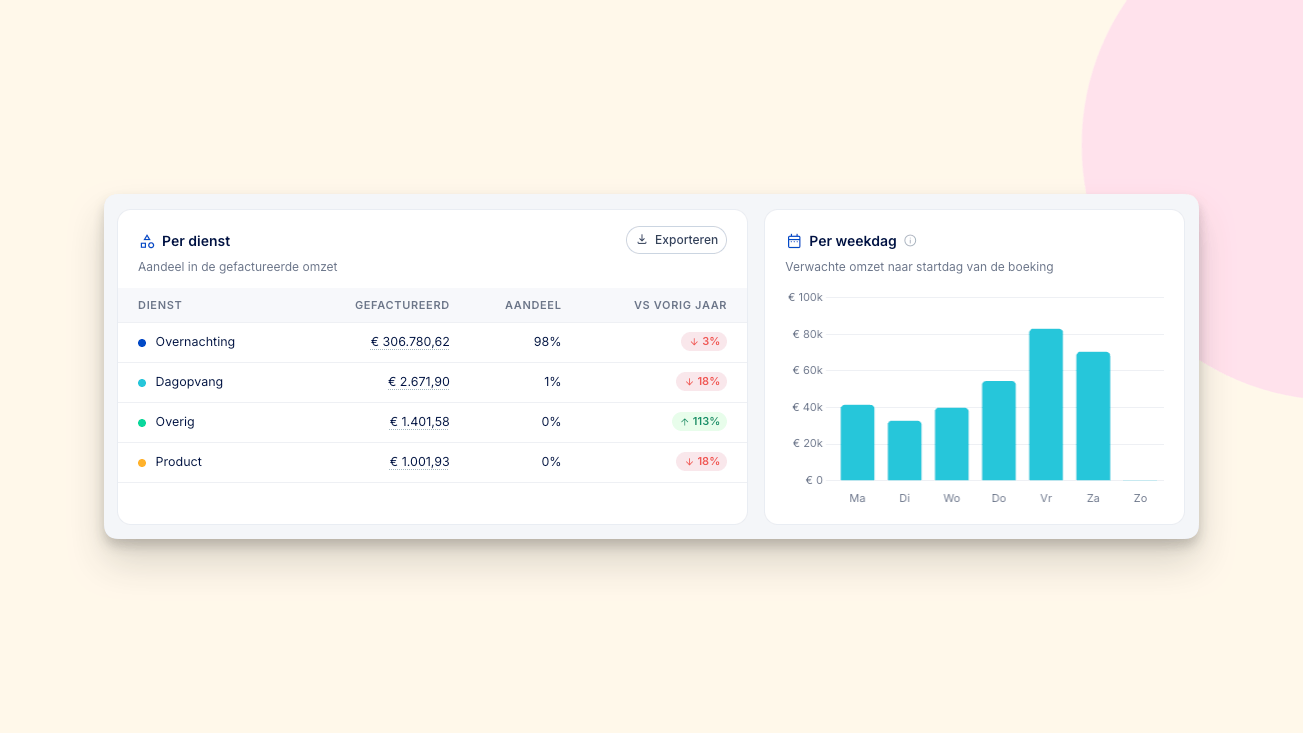Click the Product 18% down badge
The width and height of the screenshot is (1303, 733).
tap(701, 462)
